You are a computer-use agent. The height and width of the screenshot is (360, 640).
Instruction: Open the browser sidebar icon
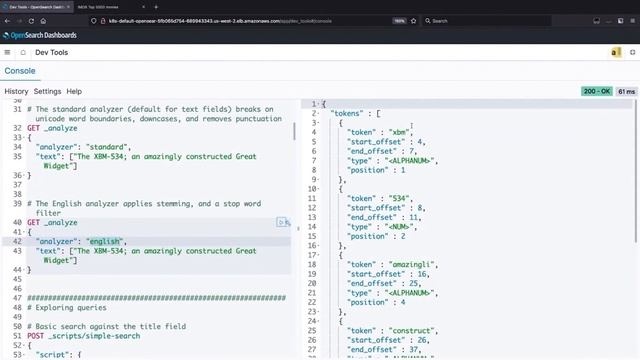point(620,21)
